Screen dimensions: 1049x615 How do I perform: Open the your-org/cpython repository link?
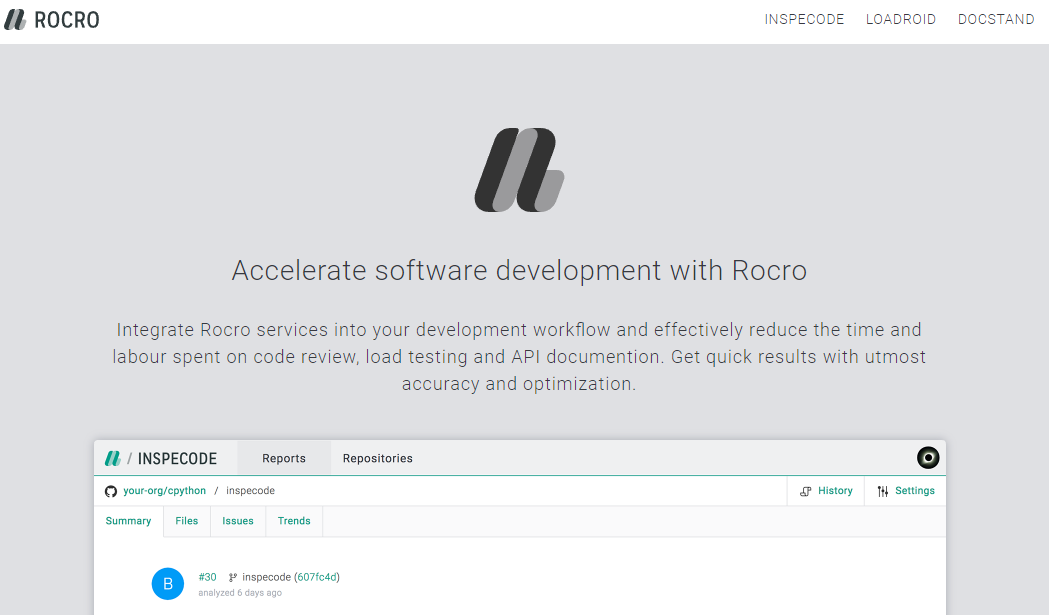(165, 491)
